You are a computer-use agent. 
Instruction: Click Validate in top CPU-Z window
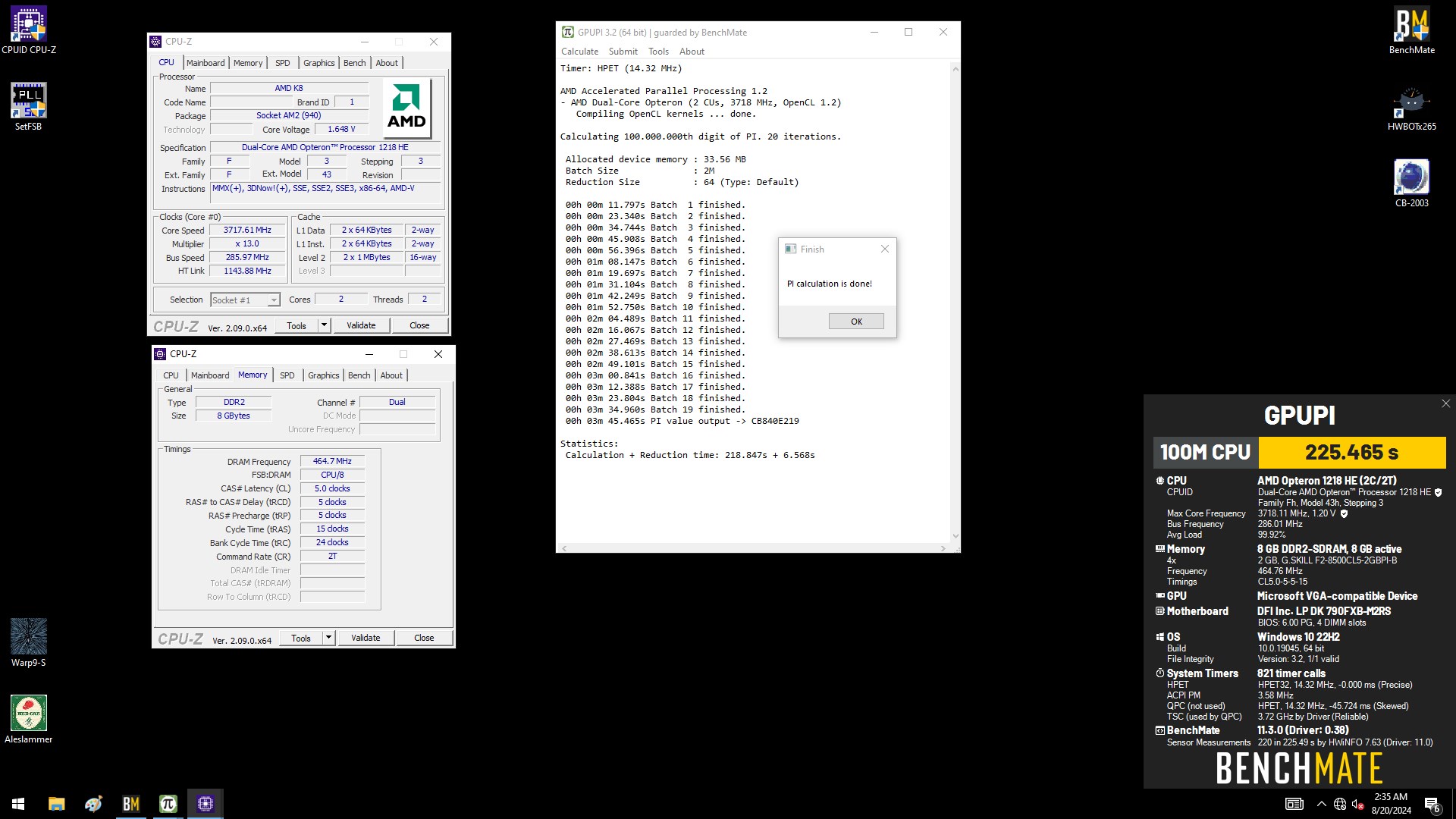[361, 325]
